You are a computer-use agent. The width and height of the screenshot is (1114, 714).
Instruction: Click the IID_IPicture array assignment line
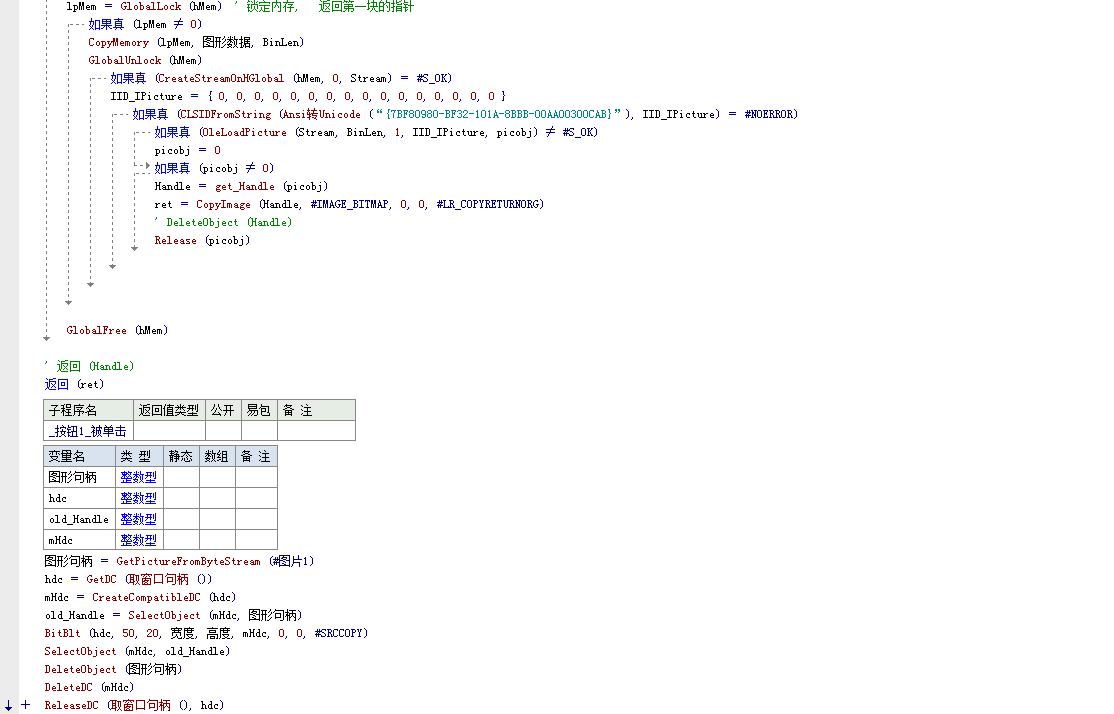[308, 96]
